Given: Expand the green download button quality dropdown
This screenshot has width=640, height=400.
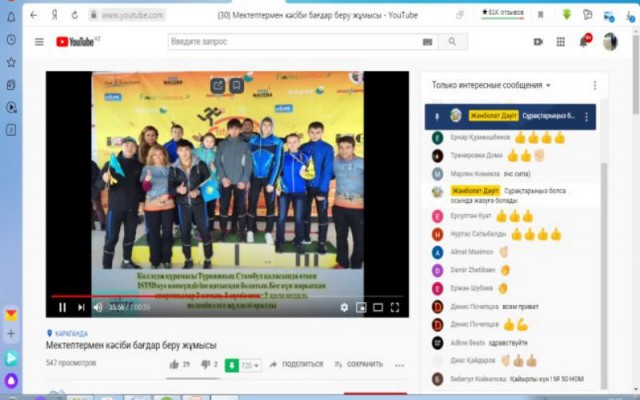Looking at the screenshot, I should click(x=256, y=365).
